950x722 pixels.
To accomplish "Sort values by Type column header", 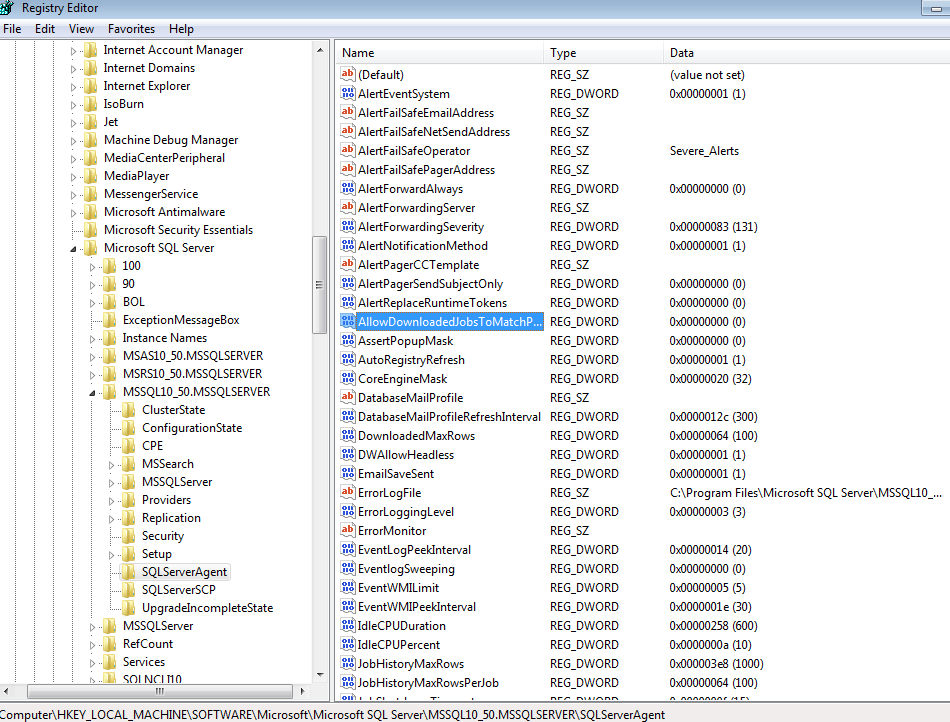I will tap(603, 53).
